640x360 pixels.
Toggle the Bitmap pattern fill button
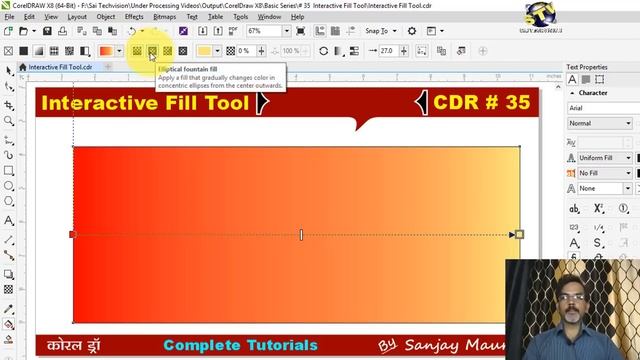(x=69, y=51)
